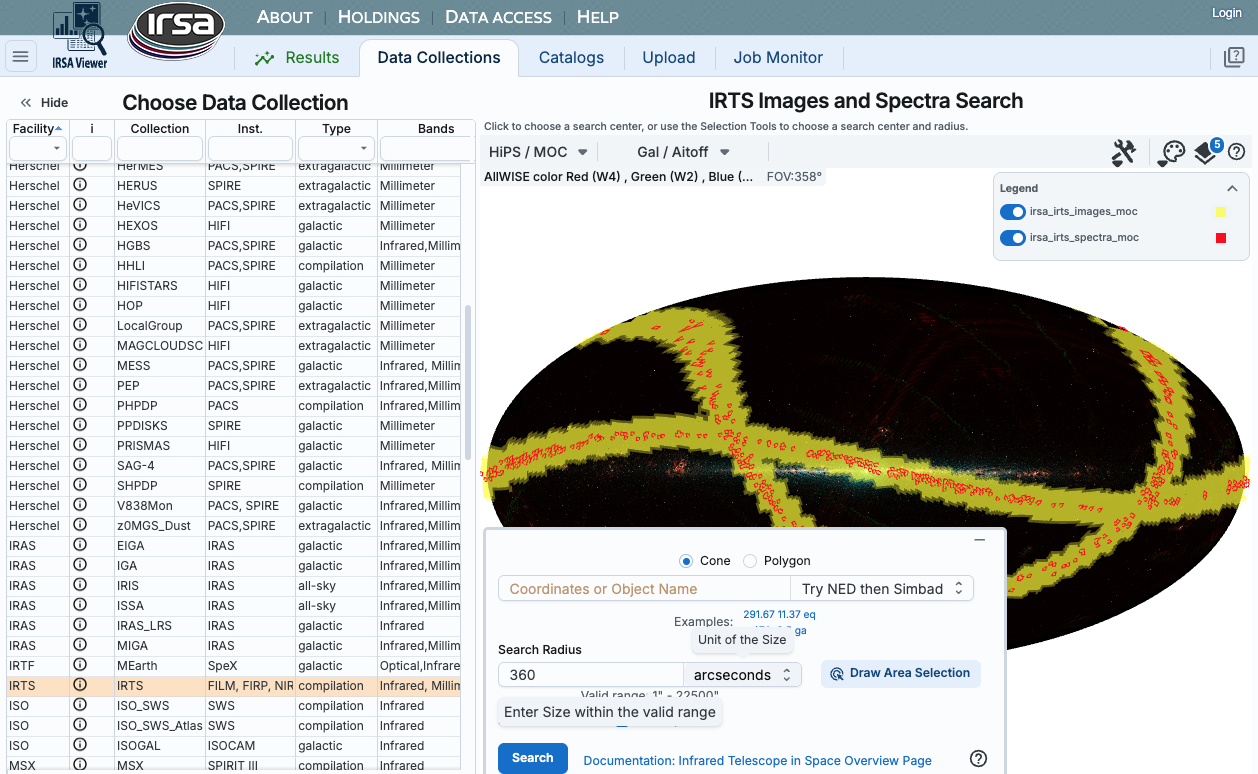Switch to the Results tab
Viewport: 1258px width, 774px height.
(297, 58)
